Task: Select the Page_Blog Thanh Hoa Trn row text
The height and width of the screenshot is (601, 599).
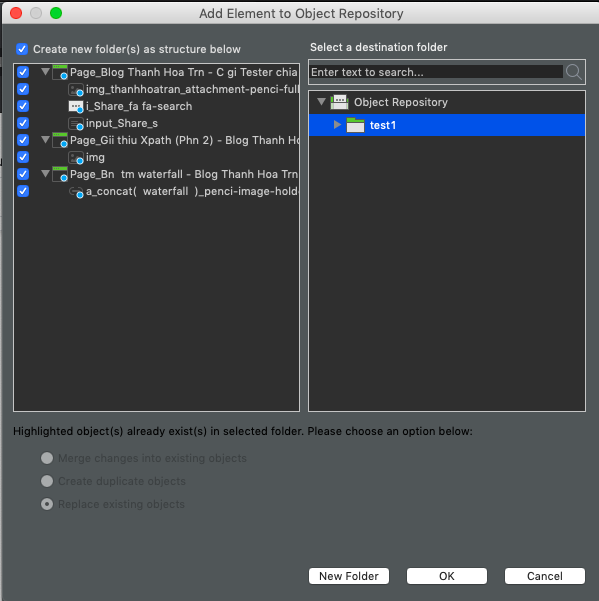Action: tap(184, 72)
